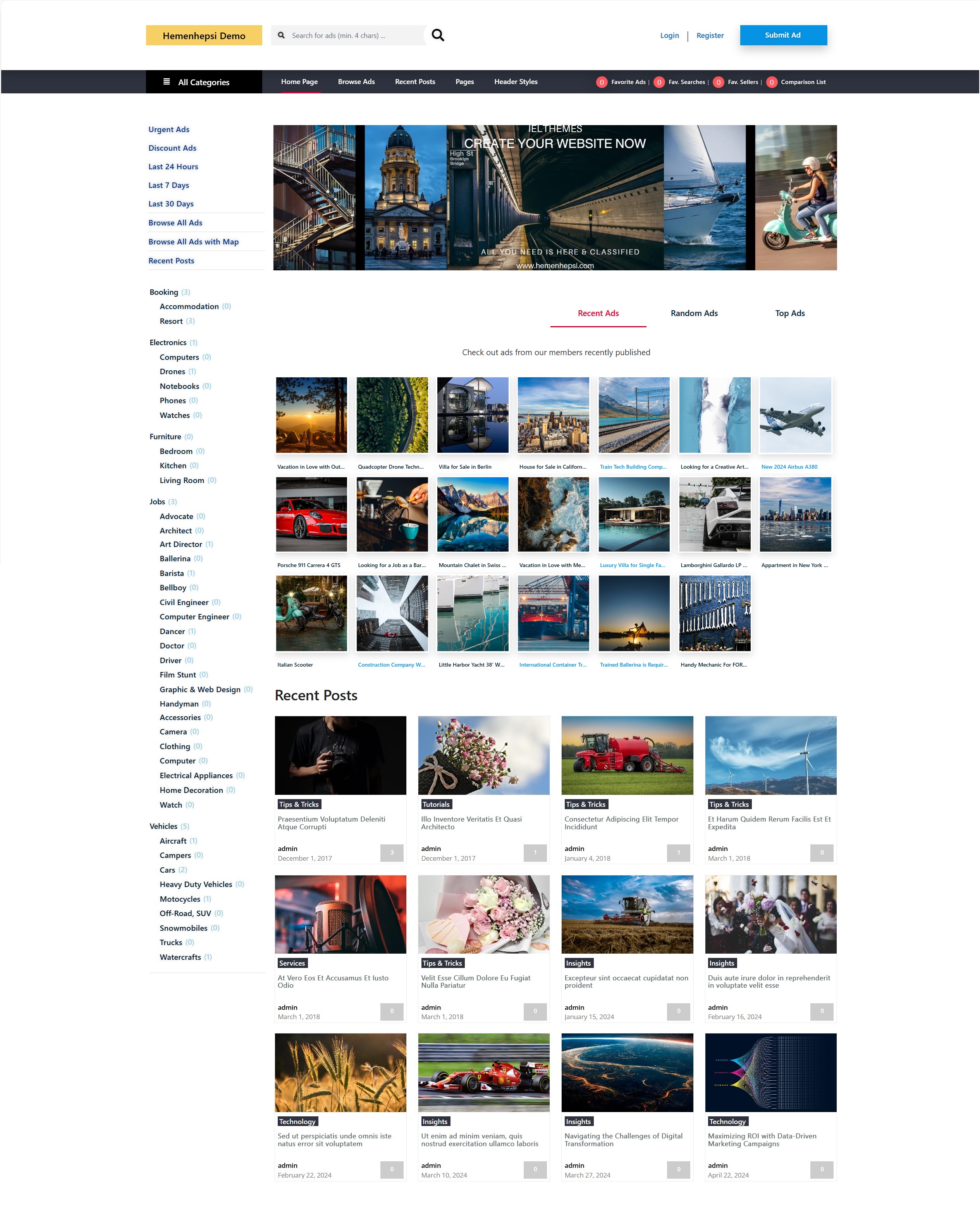This screenshot has height=1212, width=980.
Task: Open the Browse Ads menu item
Action: 356,81
